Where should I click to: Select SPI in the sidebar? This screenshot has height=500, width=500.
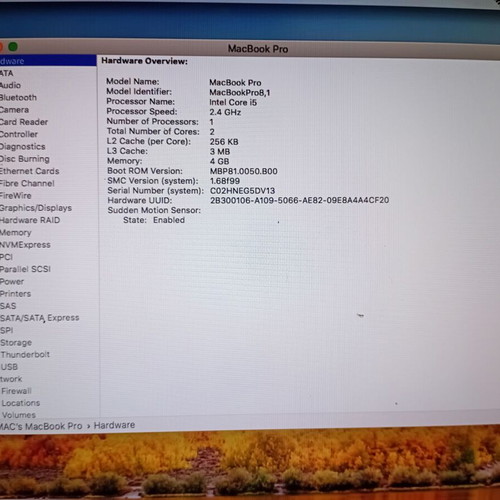click(x=6, y=330)
